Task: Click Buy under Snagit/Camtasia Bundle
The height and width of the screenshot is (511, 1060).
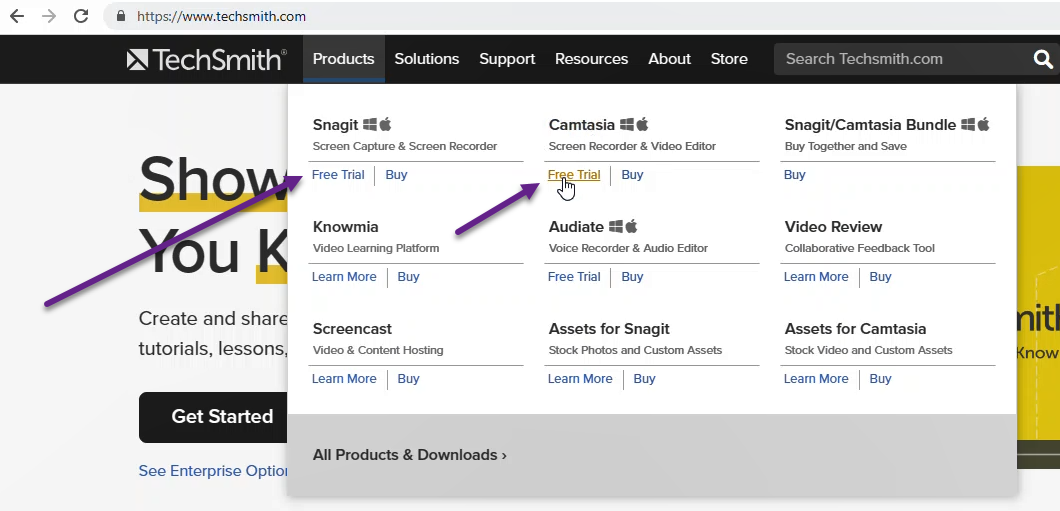Action: (794, 175)
